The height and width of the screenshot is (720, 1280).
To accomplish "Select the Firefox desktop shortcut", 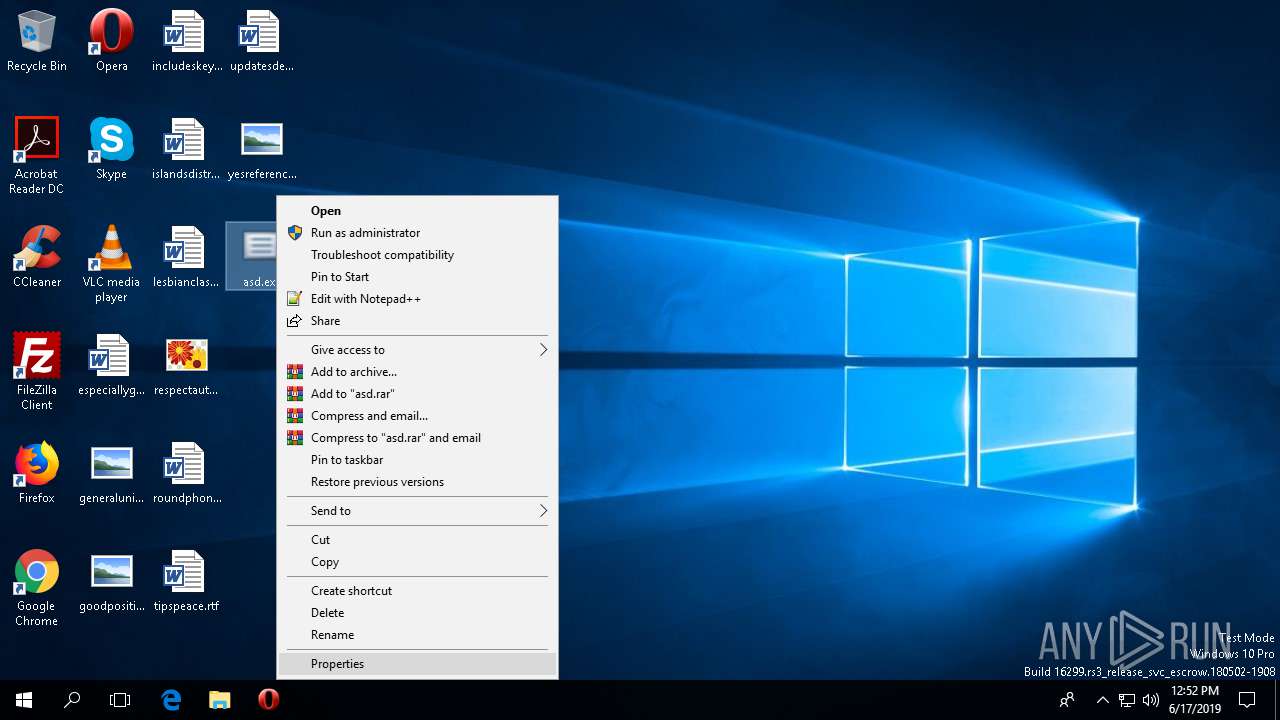I will tap(37, 474).
